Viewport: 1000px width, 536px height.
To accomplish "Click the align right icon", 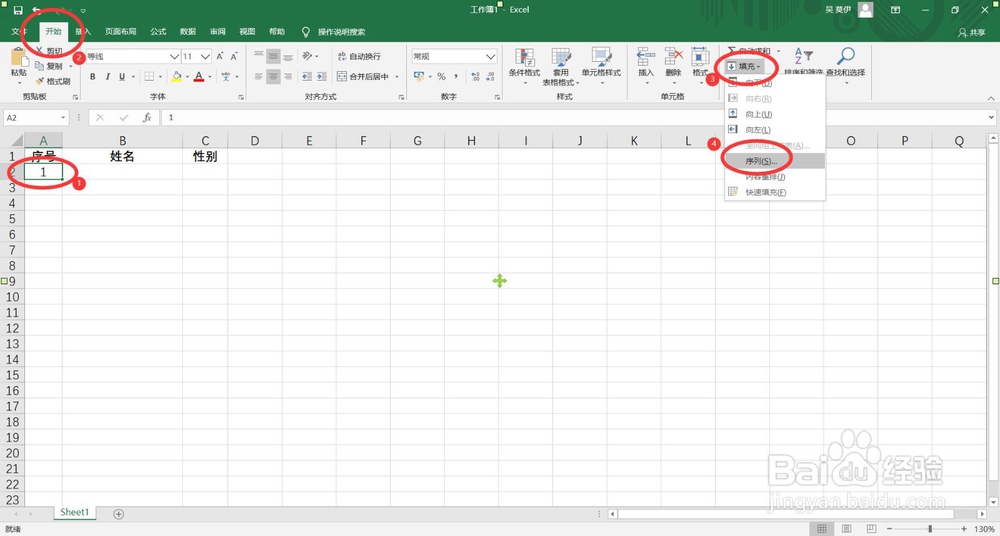I will coord(288,77).
